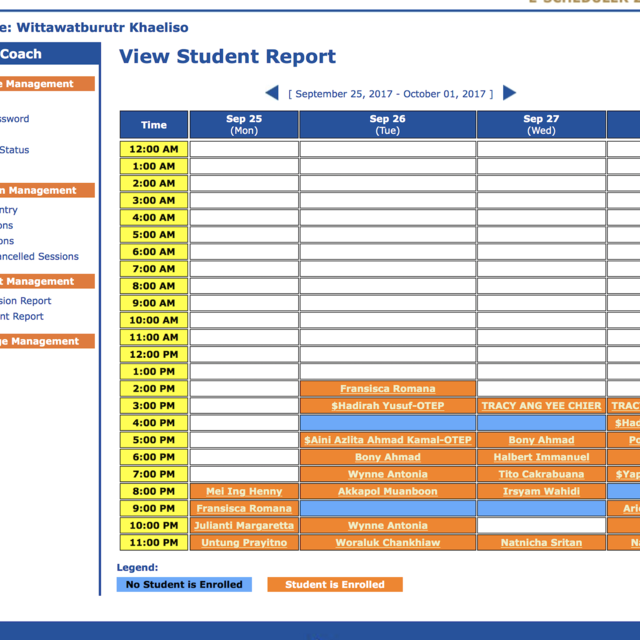Open Student Report sidebar link
The image size is (640, 640).
[x=22, y=316]
